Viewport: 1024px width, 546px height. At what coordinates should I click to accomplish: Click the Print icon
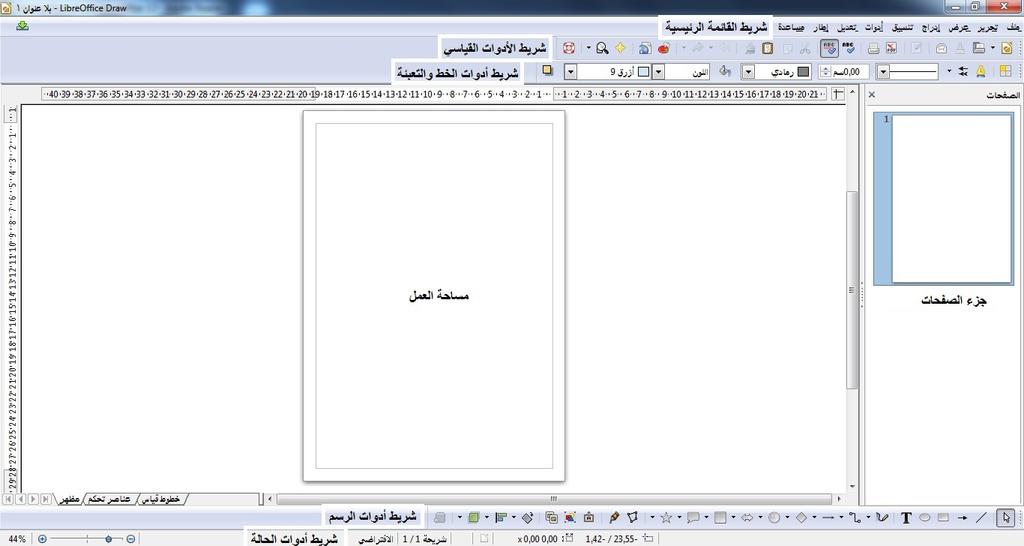(x=873, y=48)
